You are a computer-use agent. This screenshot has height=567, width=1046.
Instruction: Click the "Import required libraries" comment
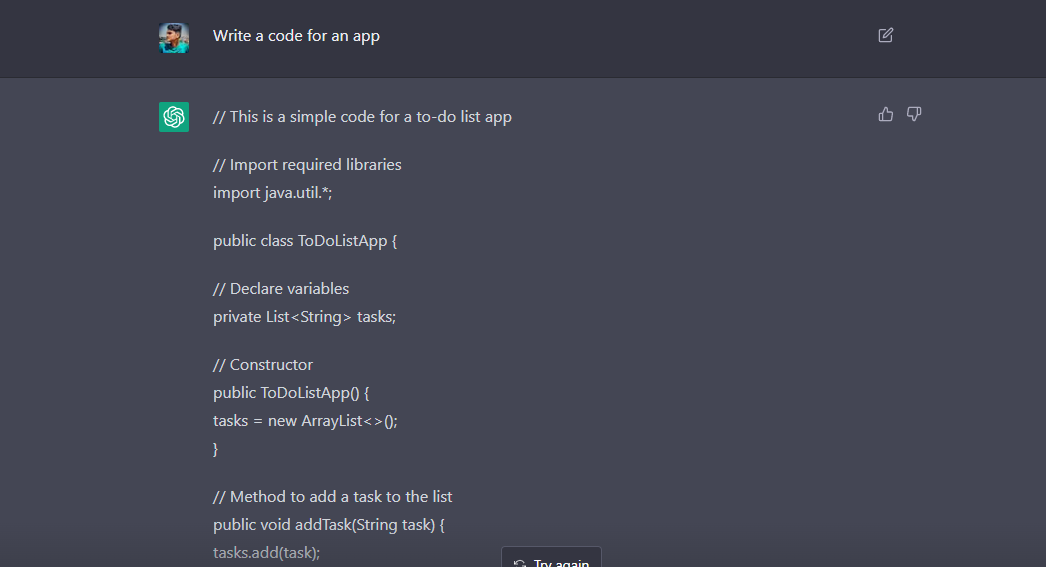pos(307,164)
